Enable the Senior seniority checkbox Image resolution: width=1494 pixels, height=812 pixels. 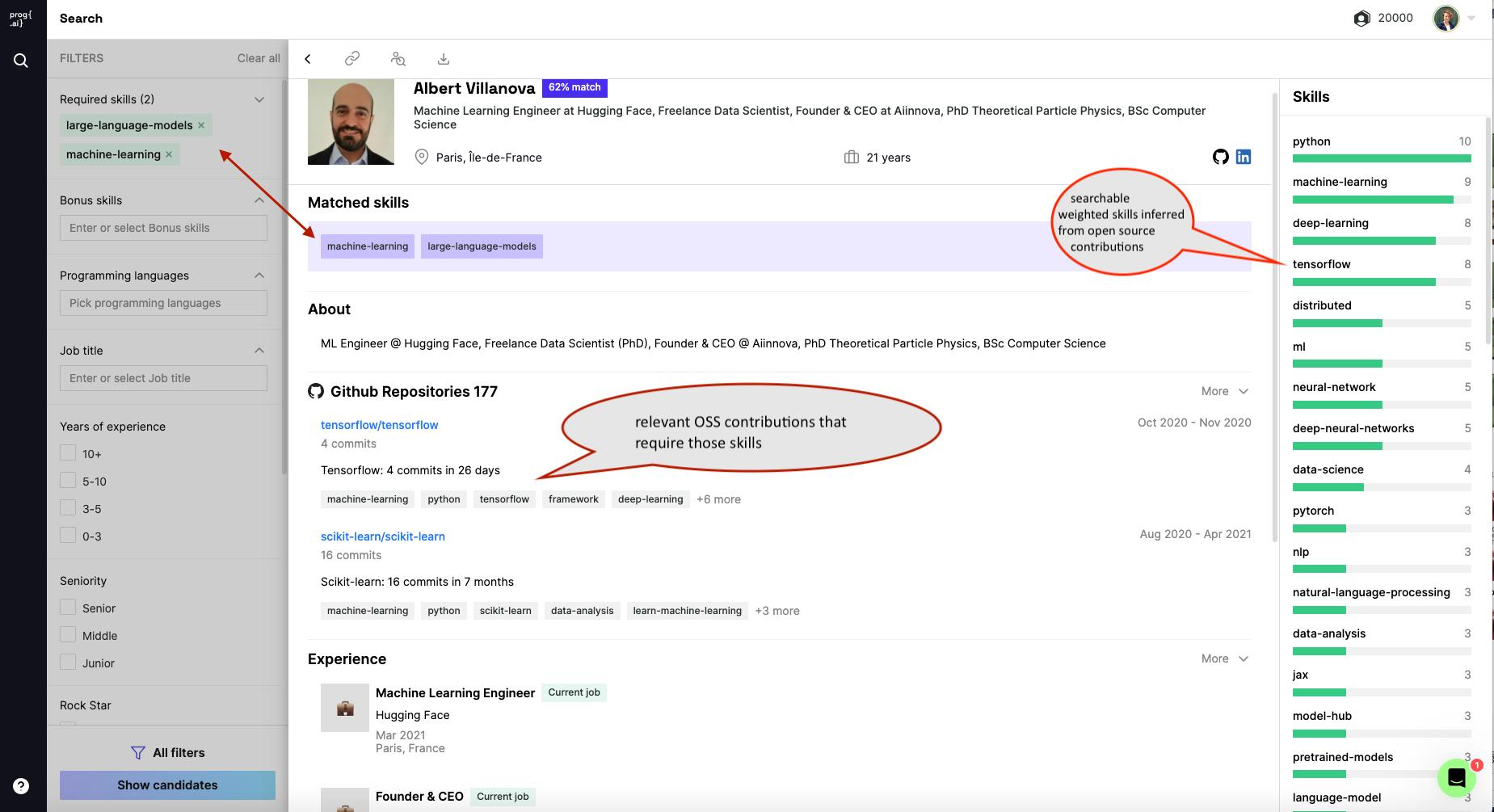69,608
